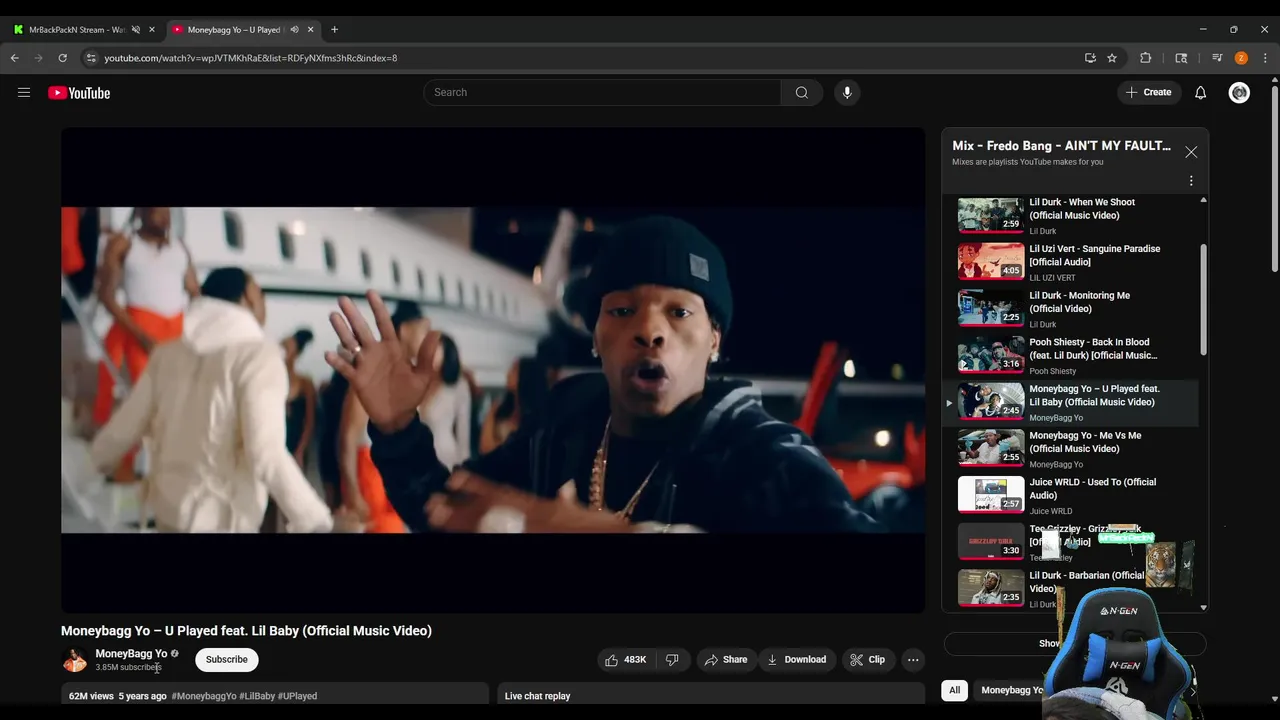Download the video
Screen dimensions: 1280x720
click(796, 660)
